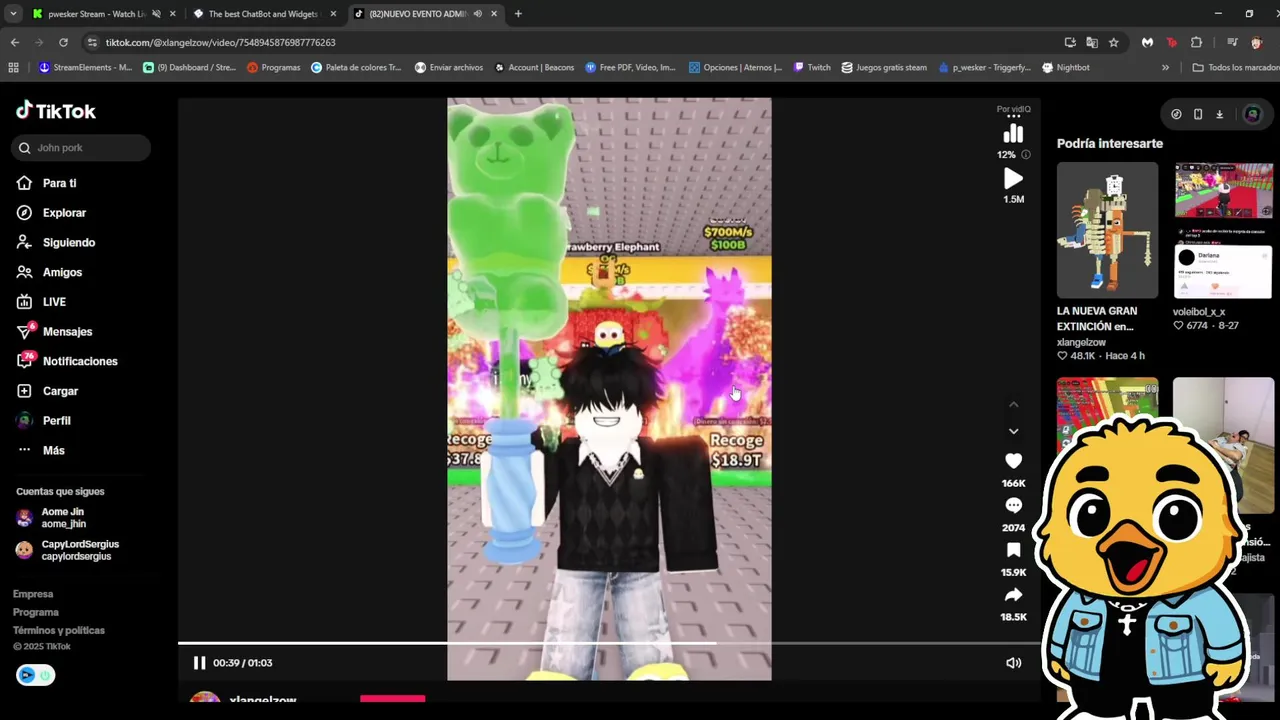Open Twitch bookmark
This screenshot has height=720, width=1280.
[812, 68]
